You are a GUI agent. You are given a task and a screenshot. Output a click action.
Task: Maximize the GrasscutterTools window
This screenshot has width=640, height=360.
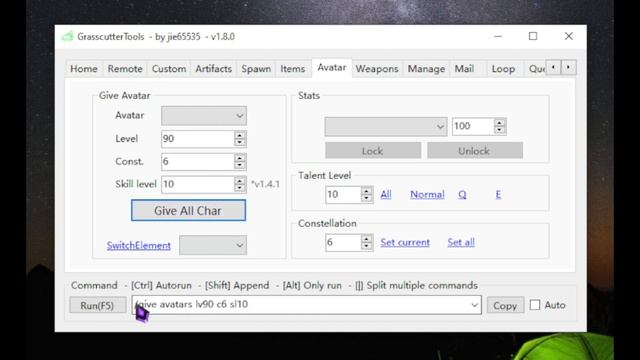(x=533, y=36)
